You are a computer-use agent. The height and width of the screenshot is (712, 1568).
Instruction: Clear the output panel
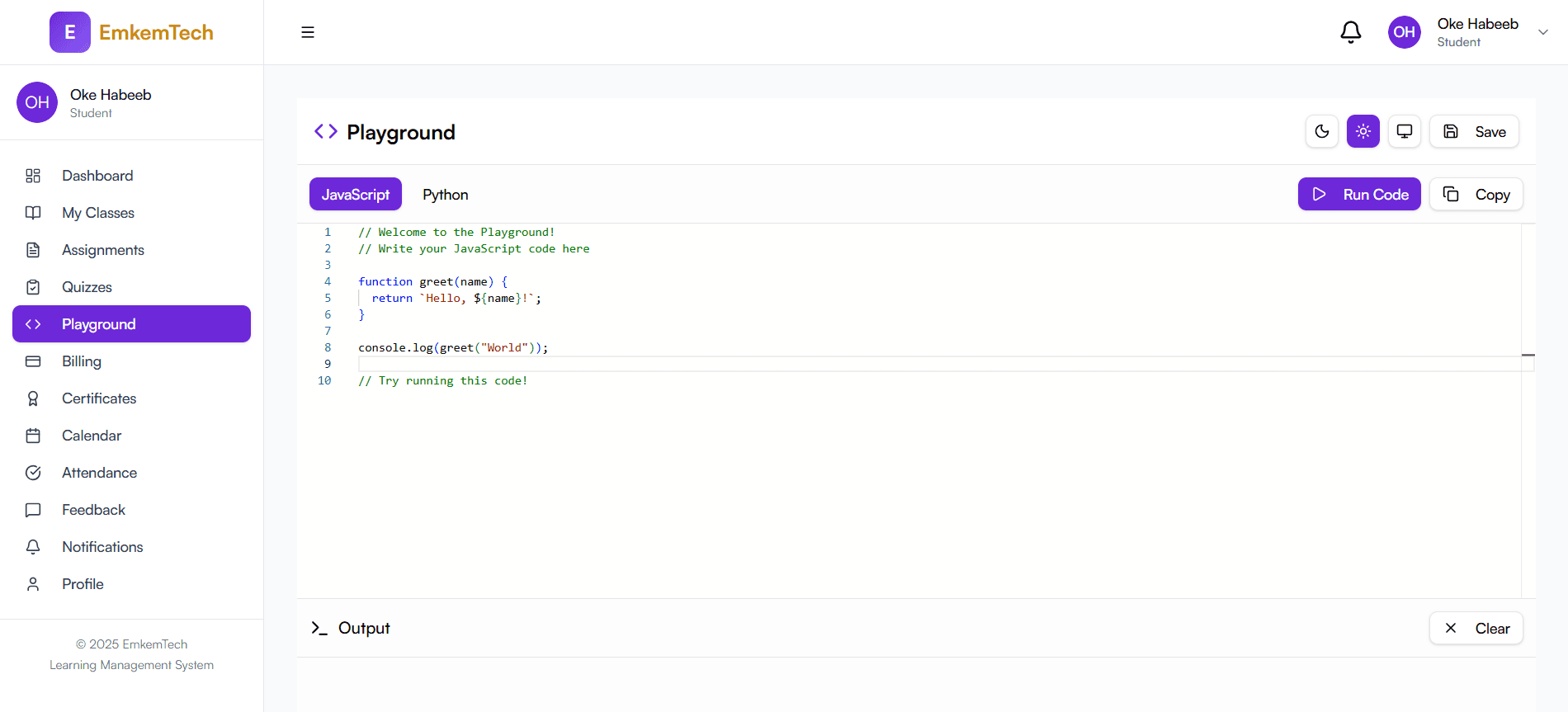pos(1476,629)
